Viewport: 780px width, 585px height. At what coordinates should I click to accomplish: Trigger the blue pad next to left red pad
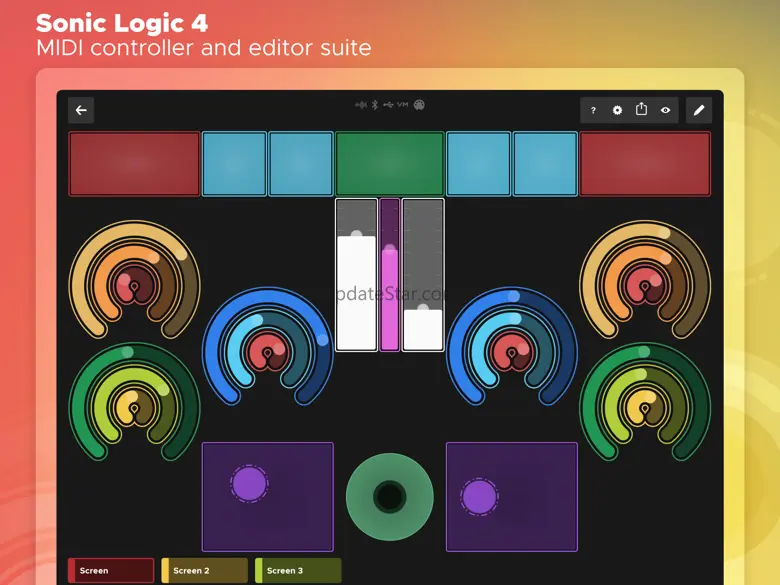pos(234,164)
